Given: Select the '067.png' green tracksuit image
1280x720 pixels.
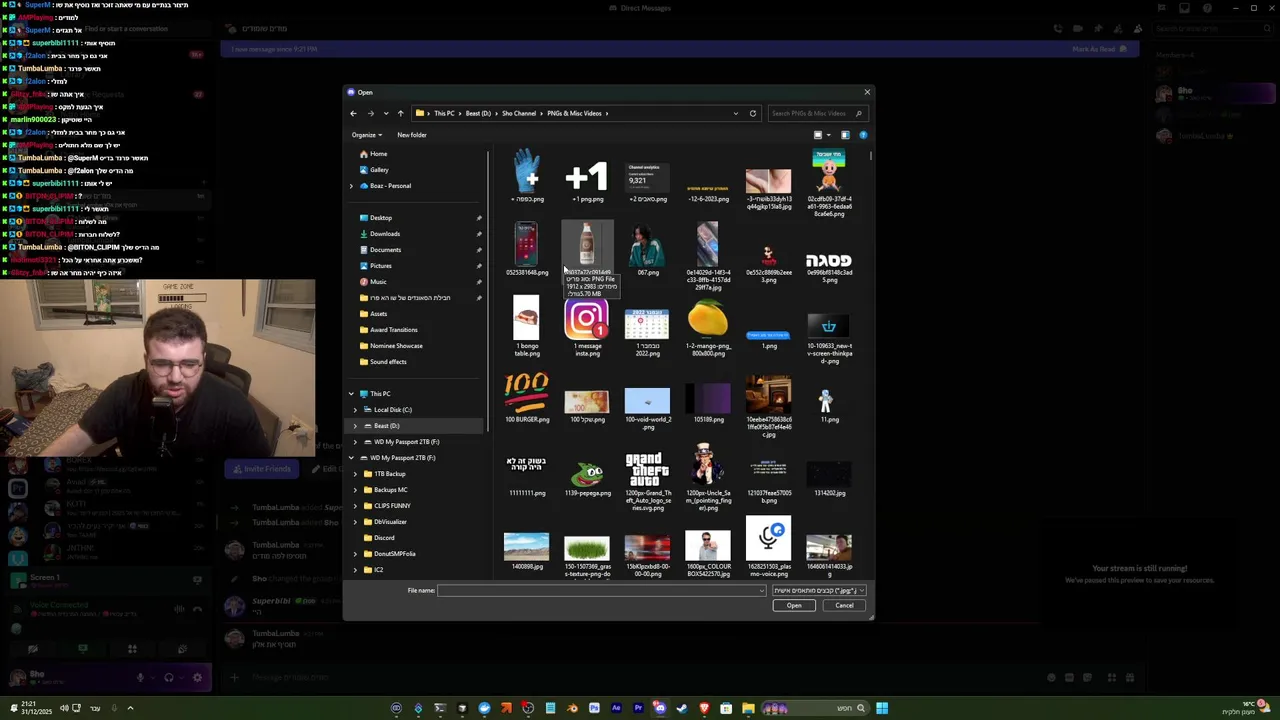Looking at the screenshot, I should [x=647, y=250].
